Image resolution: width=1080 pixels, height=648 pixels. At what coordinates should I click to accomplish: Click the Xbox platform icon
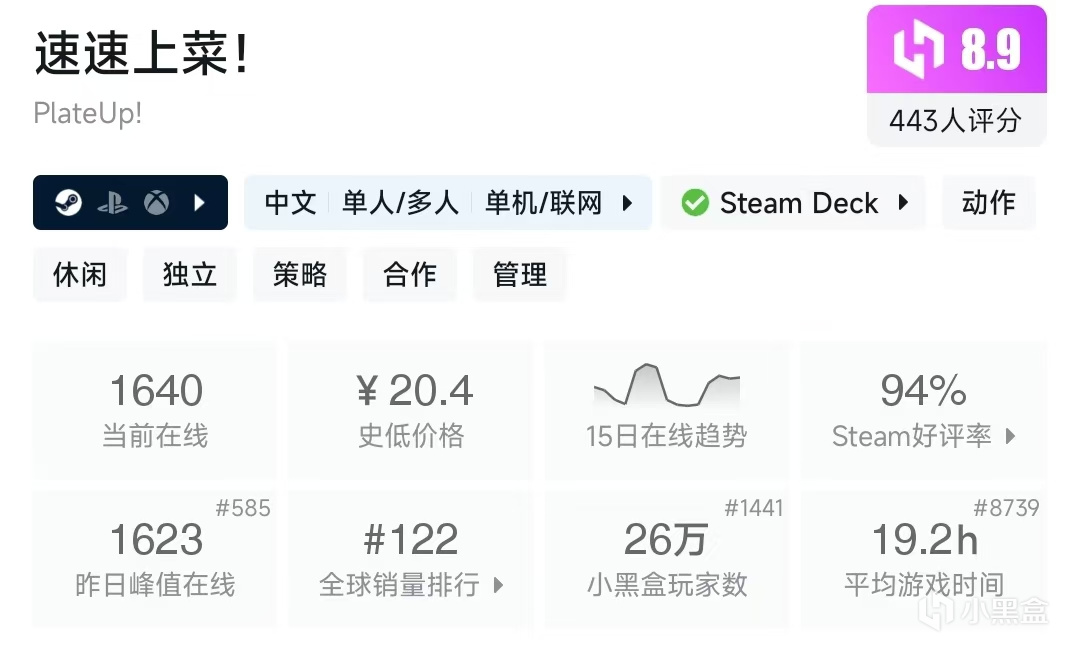point(156,203)
